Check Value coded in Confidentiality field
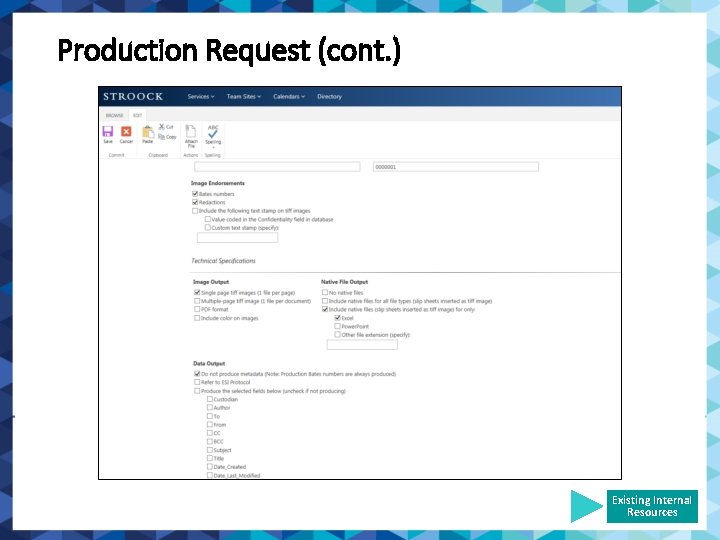The image size is (720, 540). [x=208, y=219]
